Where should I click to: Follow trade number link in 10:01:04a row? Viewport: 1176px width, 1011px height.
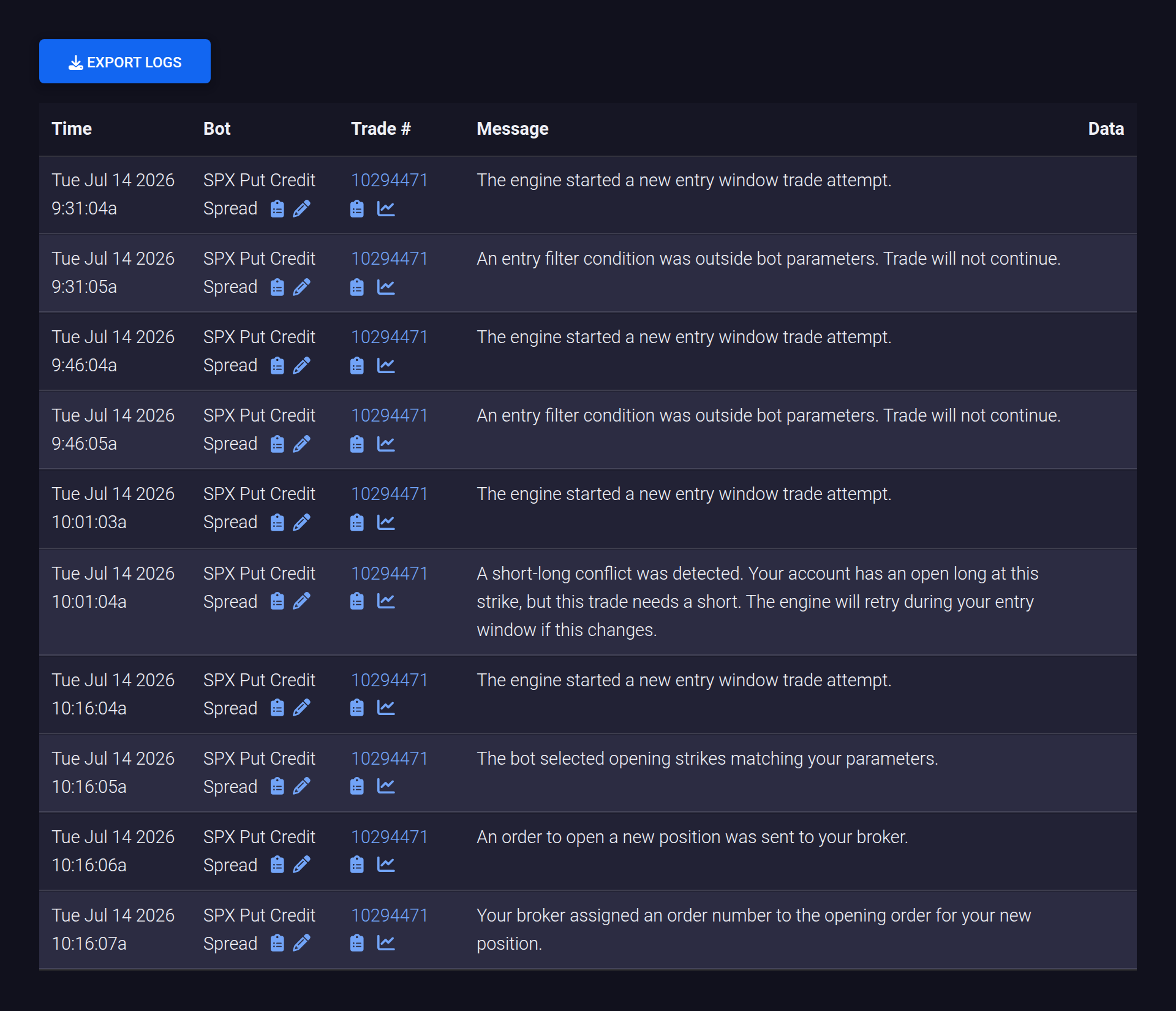coord(389,574)
